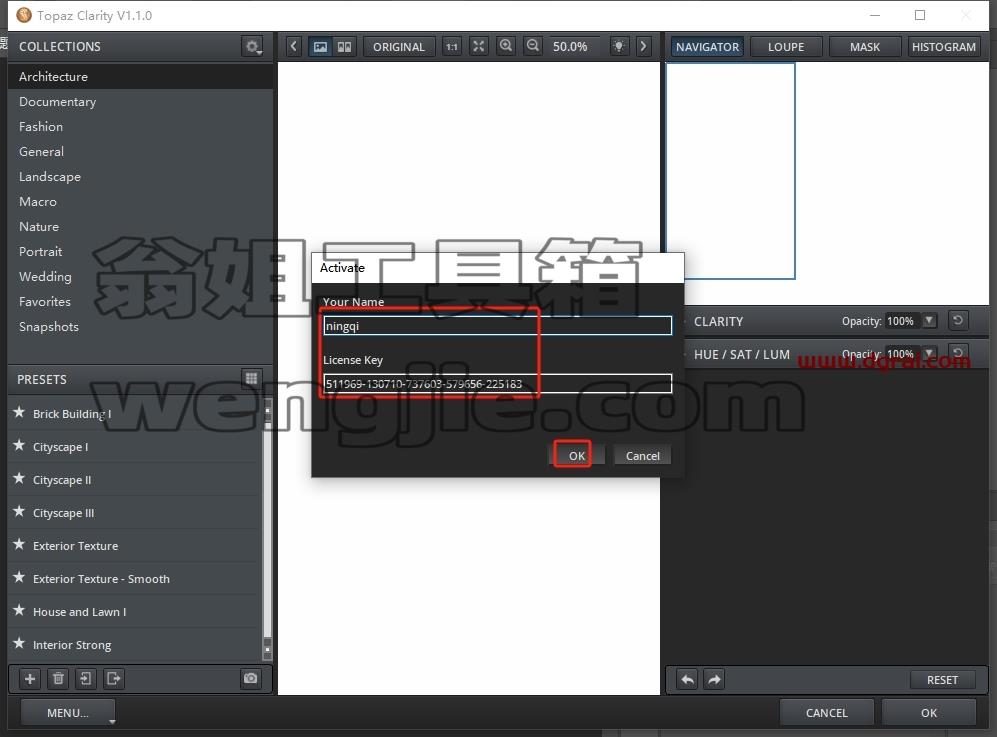The image size is (997, 737).
Task: Open the Hue/Sat/Lum opacity dropdown arrow
Action: click(929, 353)
